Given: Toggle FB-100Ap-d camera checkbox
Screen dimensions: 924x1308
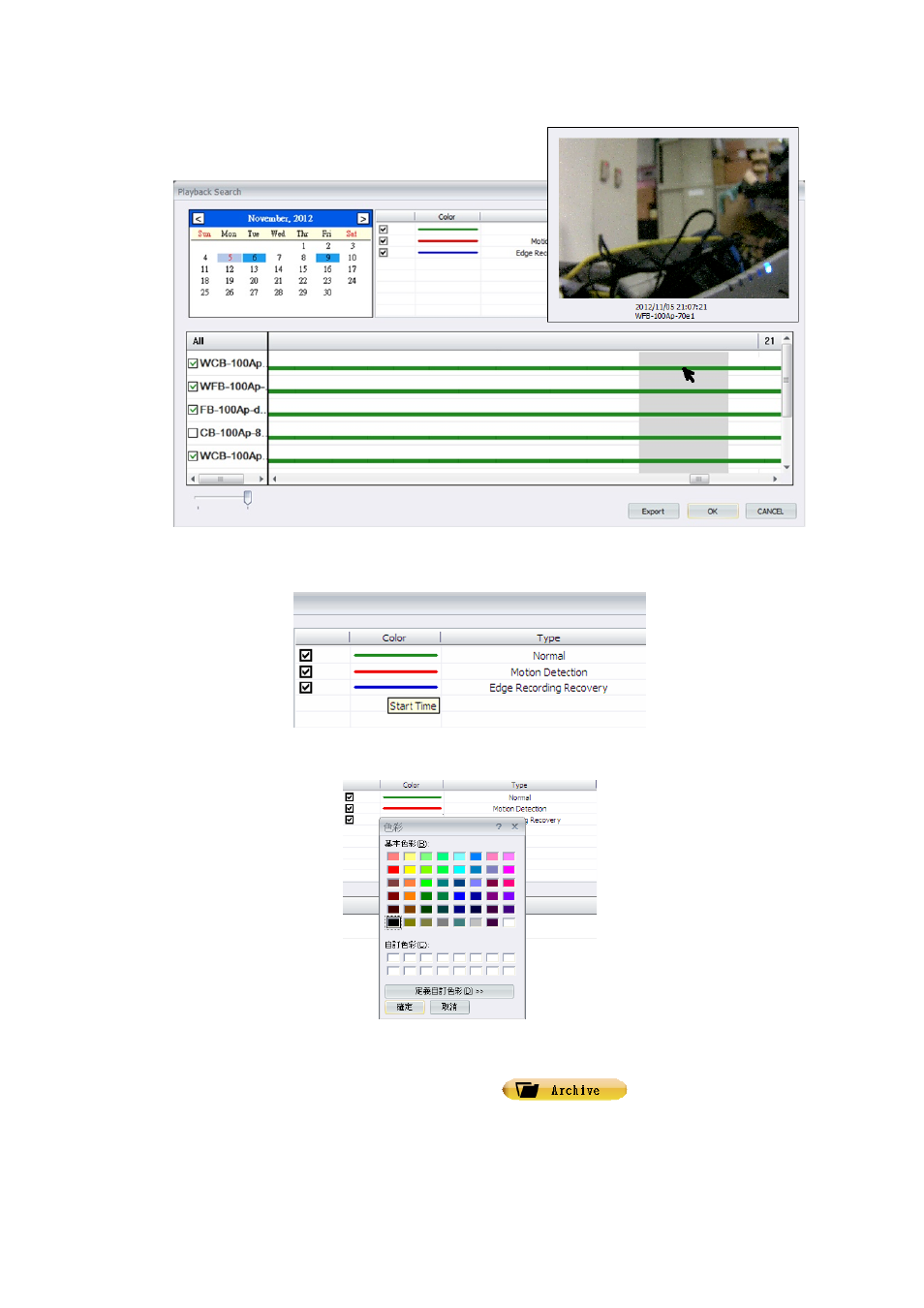Looking at the screenshot, I should pyautogui.click(x=193, y=410).
